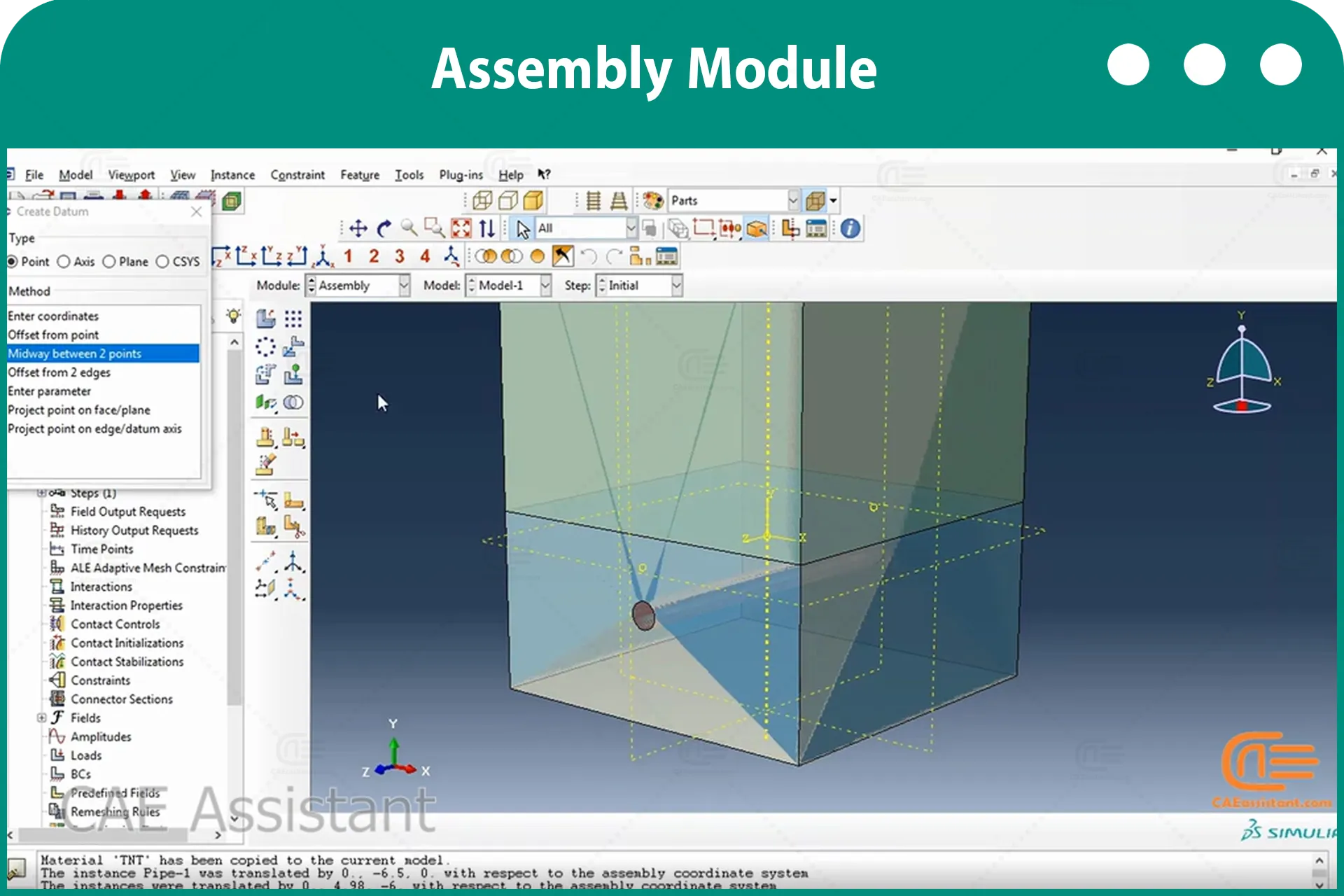Expand the Fields tree node
The image size is (1344, 896).
click(41, 717)
